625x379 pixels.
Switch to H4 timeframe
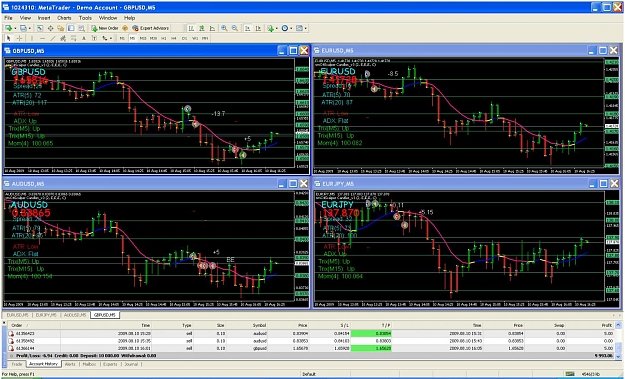173,38
